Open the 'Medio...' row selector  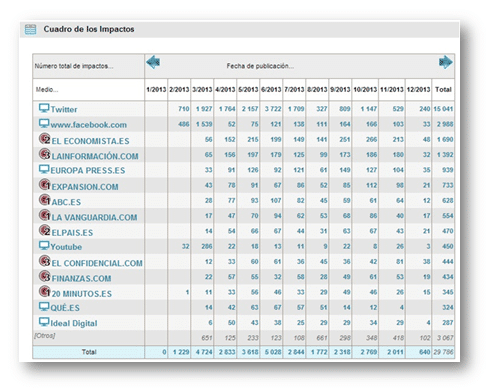click(47, 90)
